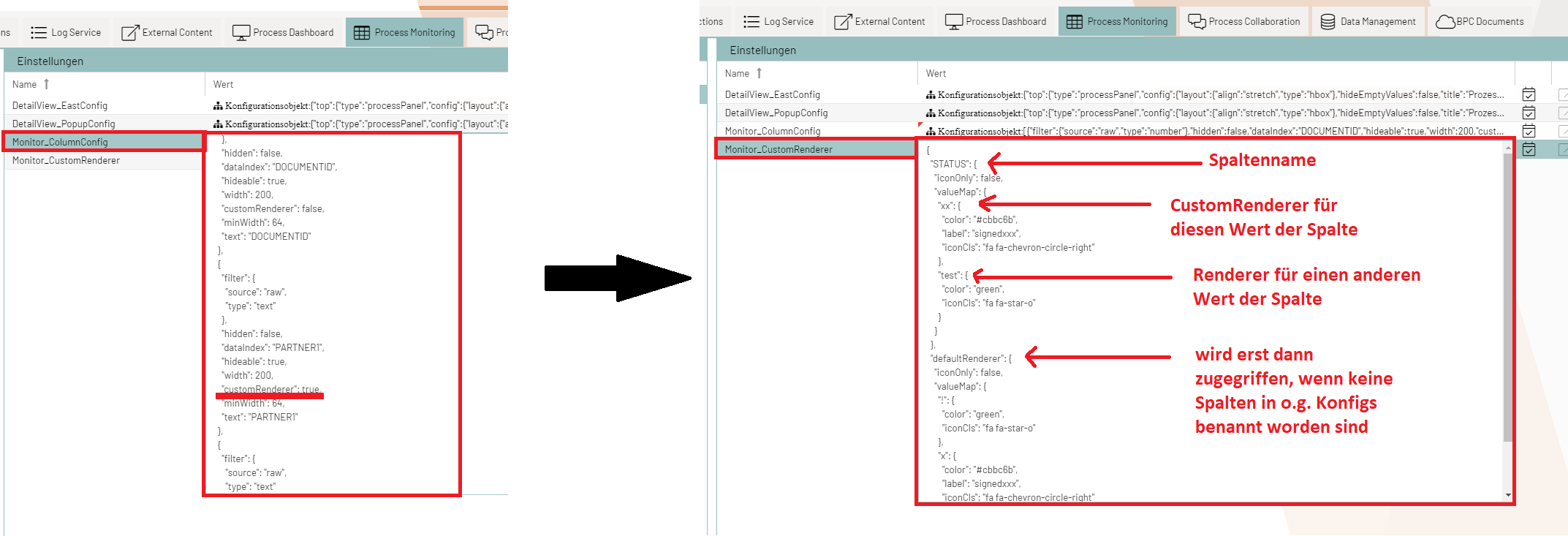This screenshot has height=536, width=1568.
Task: Click calendar-check icon in Monitor_CustomRenderer row
Action: [x=1529, y=149]
